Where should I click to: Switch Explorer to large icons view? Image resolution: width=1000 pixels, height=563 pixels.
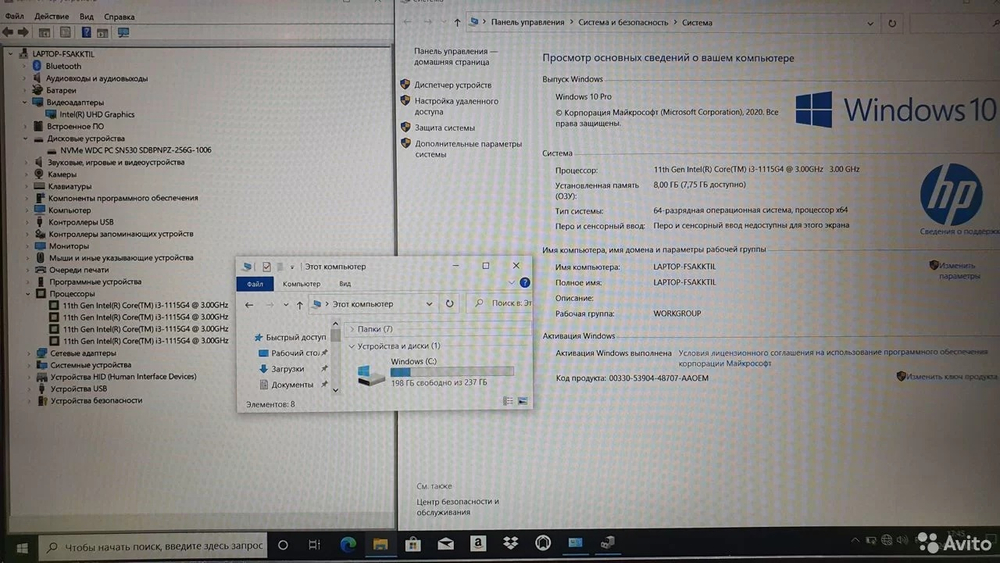click(522, 401)
